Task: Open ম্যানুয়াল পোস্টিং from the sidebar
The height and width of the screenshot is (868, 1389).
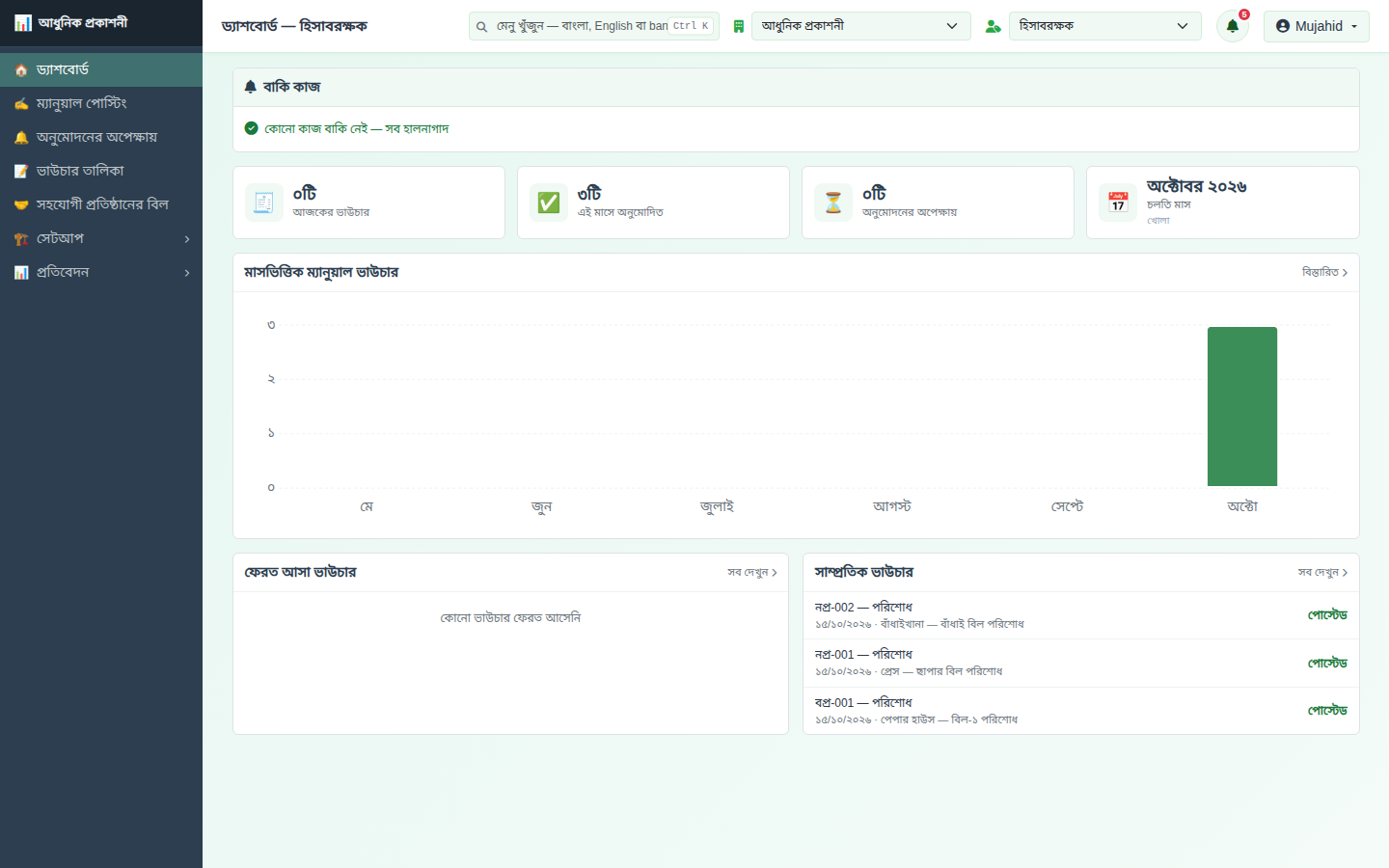Action: [101, 103]
